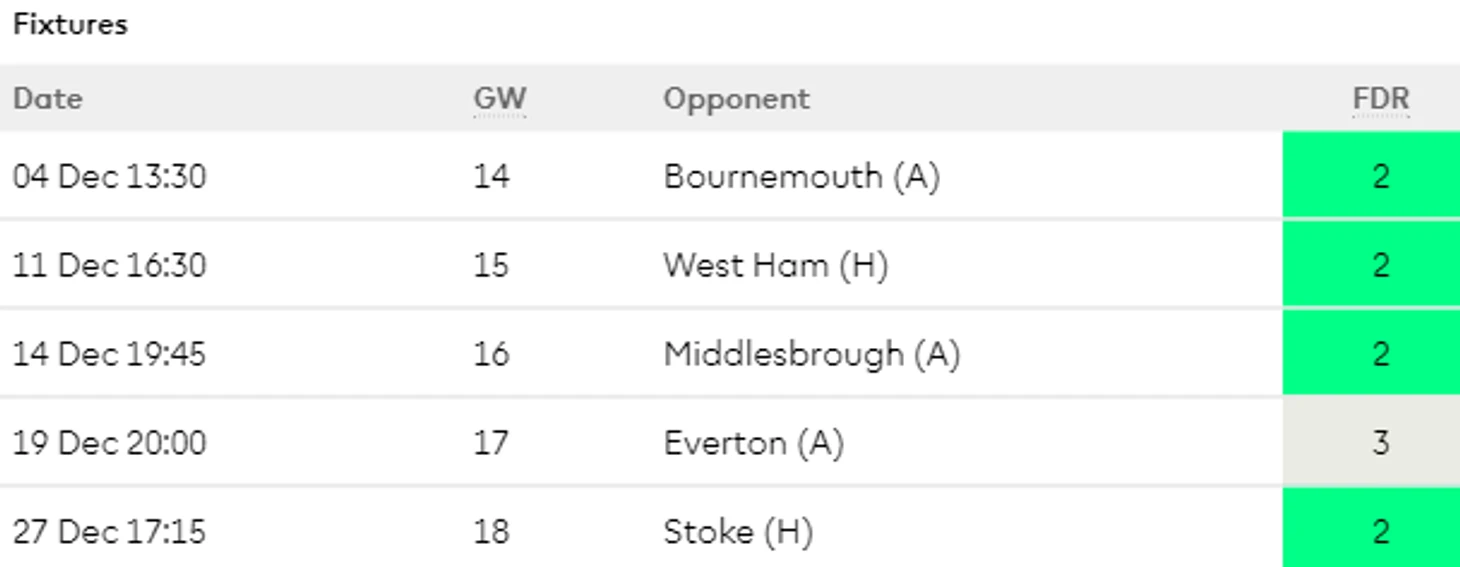
Task: Click the green FDR cell for West Ham
Action: click(1371, 264)
